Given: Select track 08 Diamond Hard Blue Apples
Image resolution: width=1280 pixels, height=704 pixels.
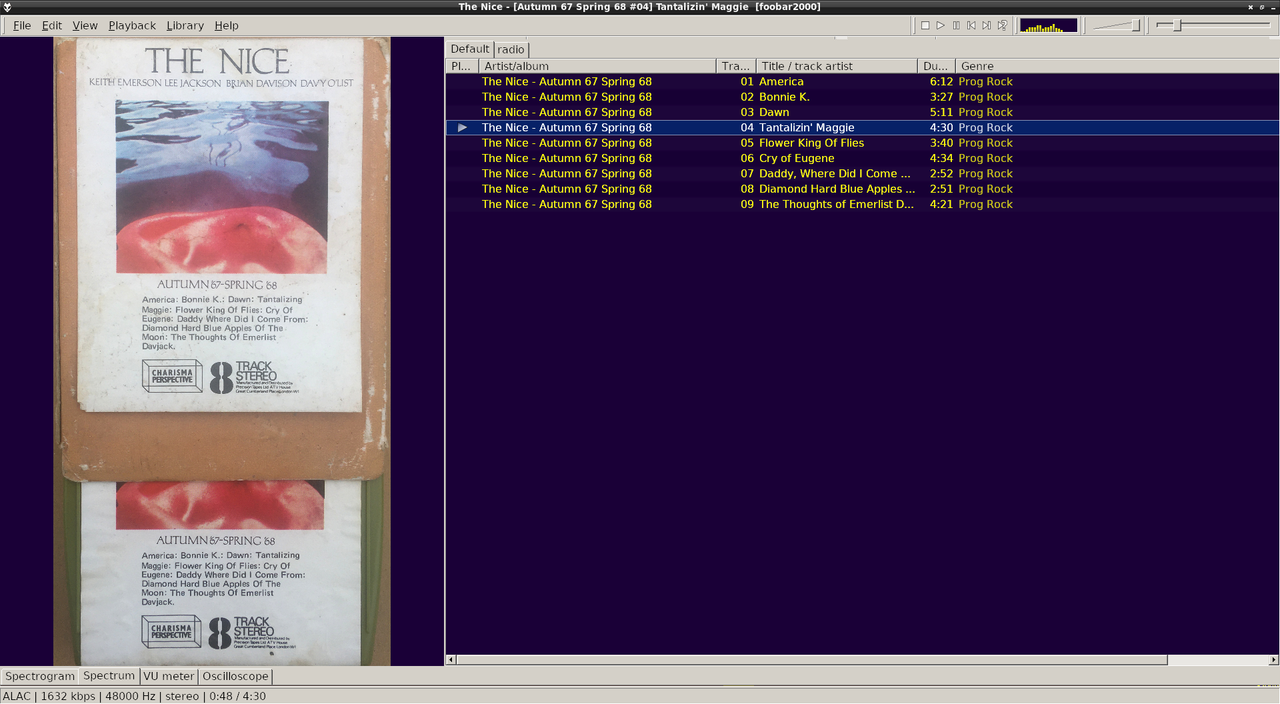Looking at the screenshot, I should [x=862, y=189].
